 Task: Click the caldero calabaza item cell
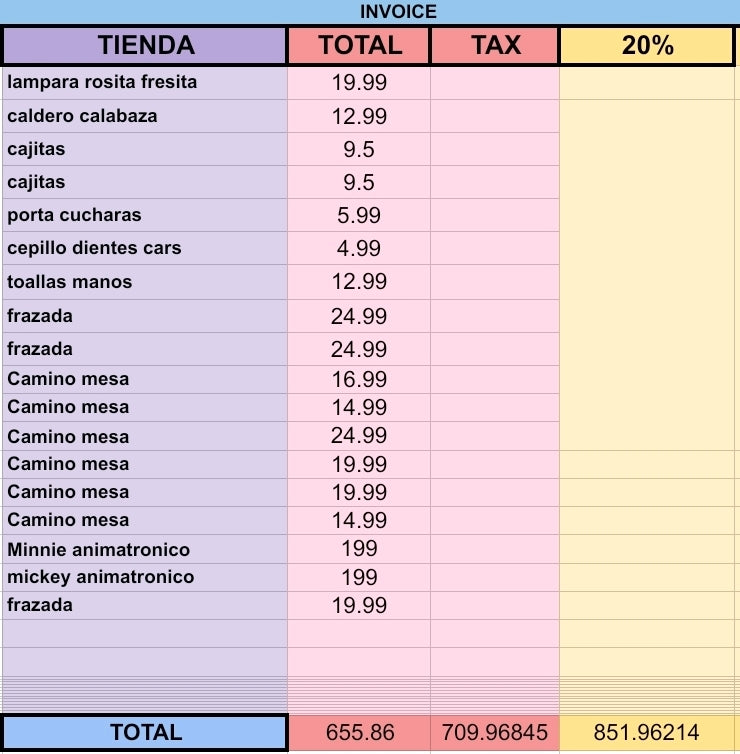tap(145, 116)
